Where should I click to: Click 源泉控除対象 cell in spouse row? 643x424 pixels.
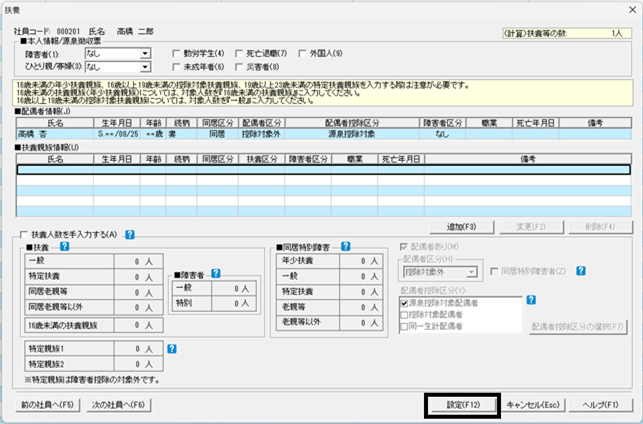352,134
